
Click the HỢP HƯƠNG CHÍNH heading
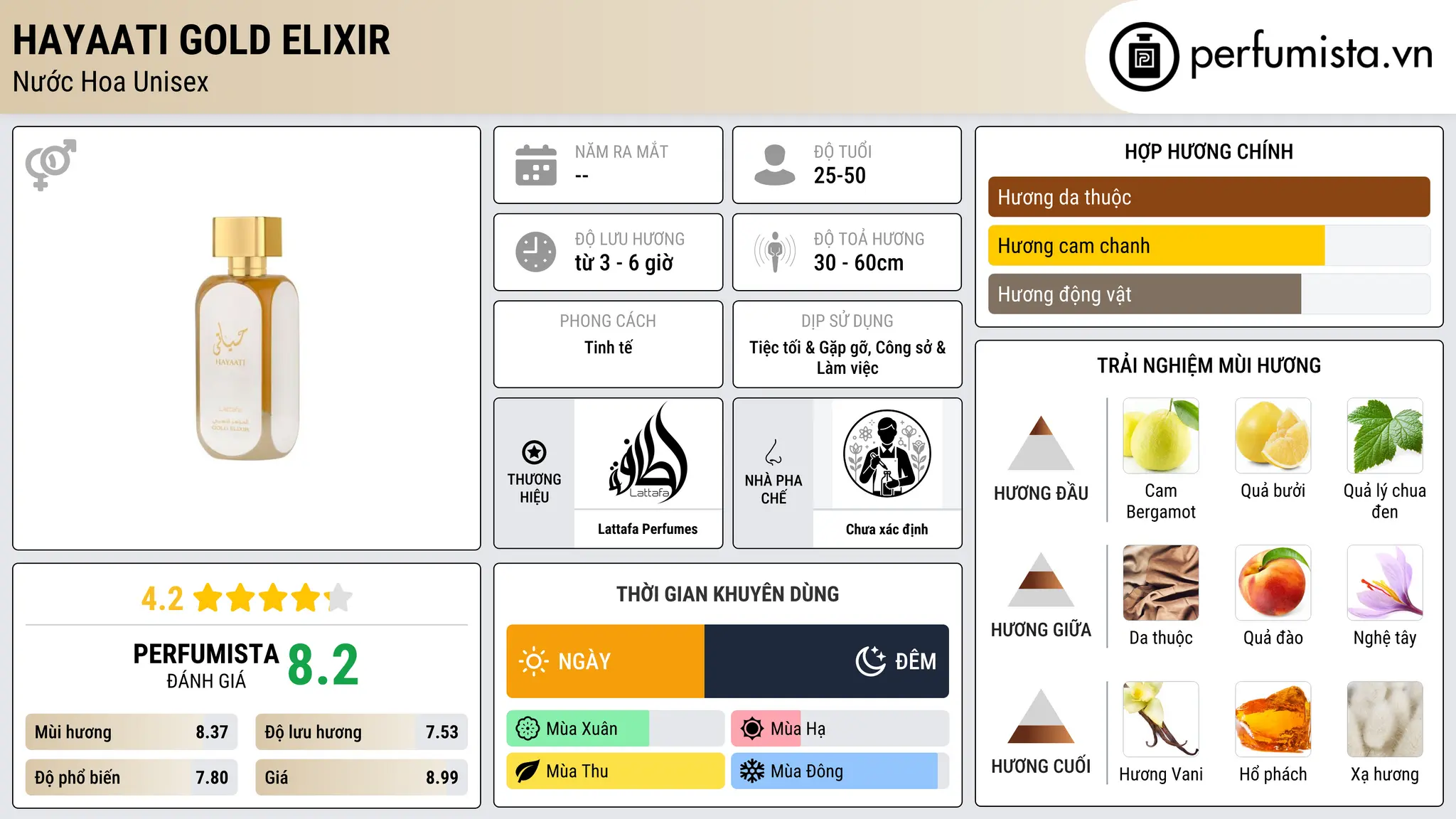point(1209,151)
